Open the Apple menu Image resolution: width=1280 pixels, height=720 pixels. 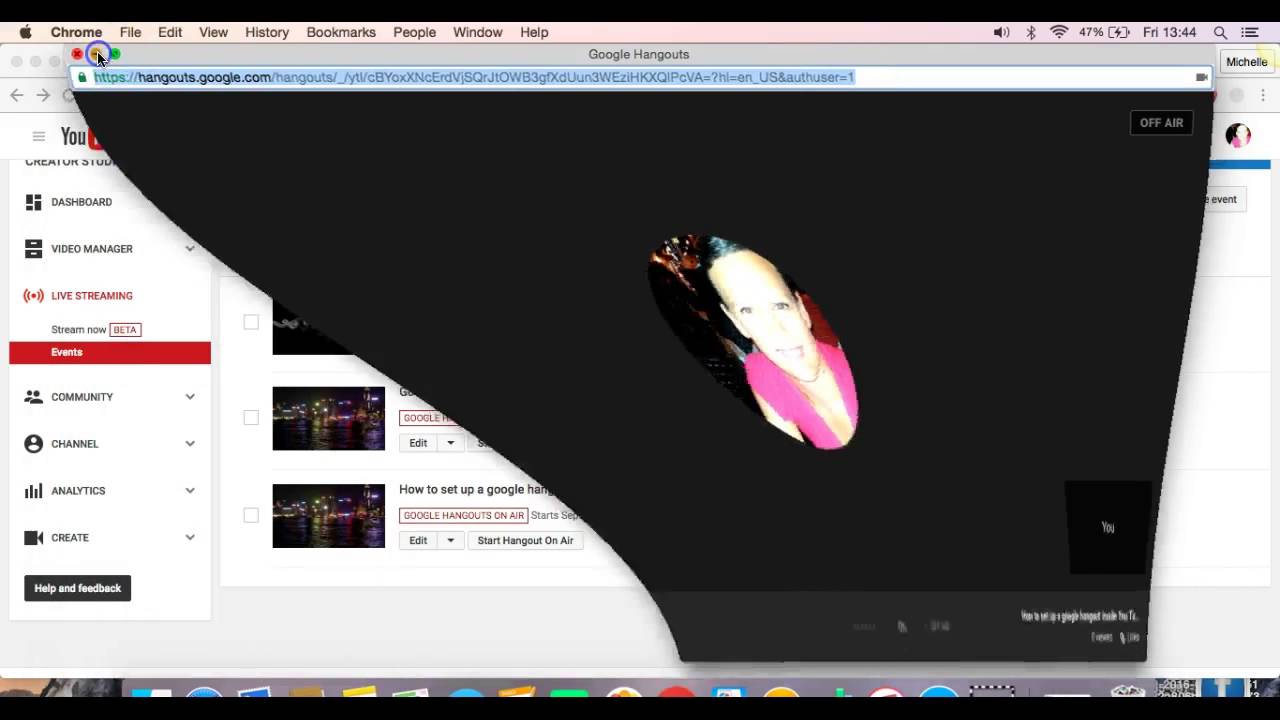[25, 32]
